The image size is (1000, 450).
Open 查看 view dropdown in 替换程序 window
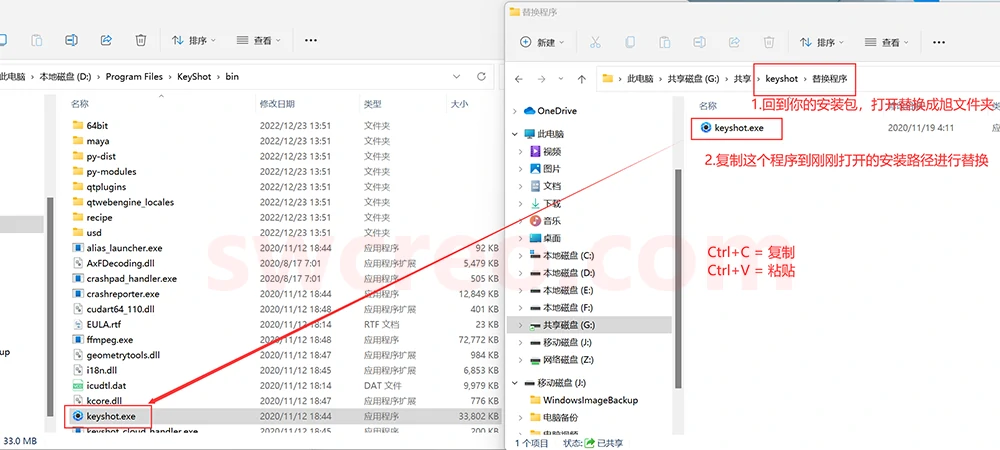click(x=886, y=42)
